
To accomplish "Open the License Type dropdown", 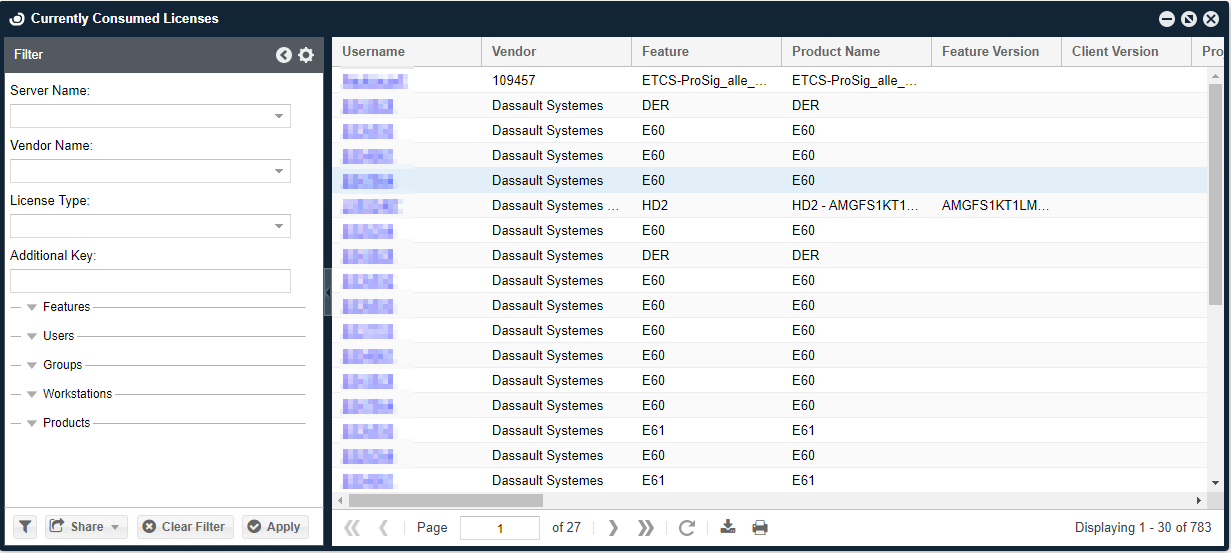I will click(x=279, y=226).
